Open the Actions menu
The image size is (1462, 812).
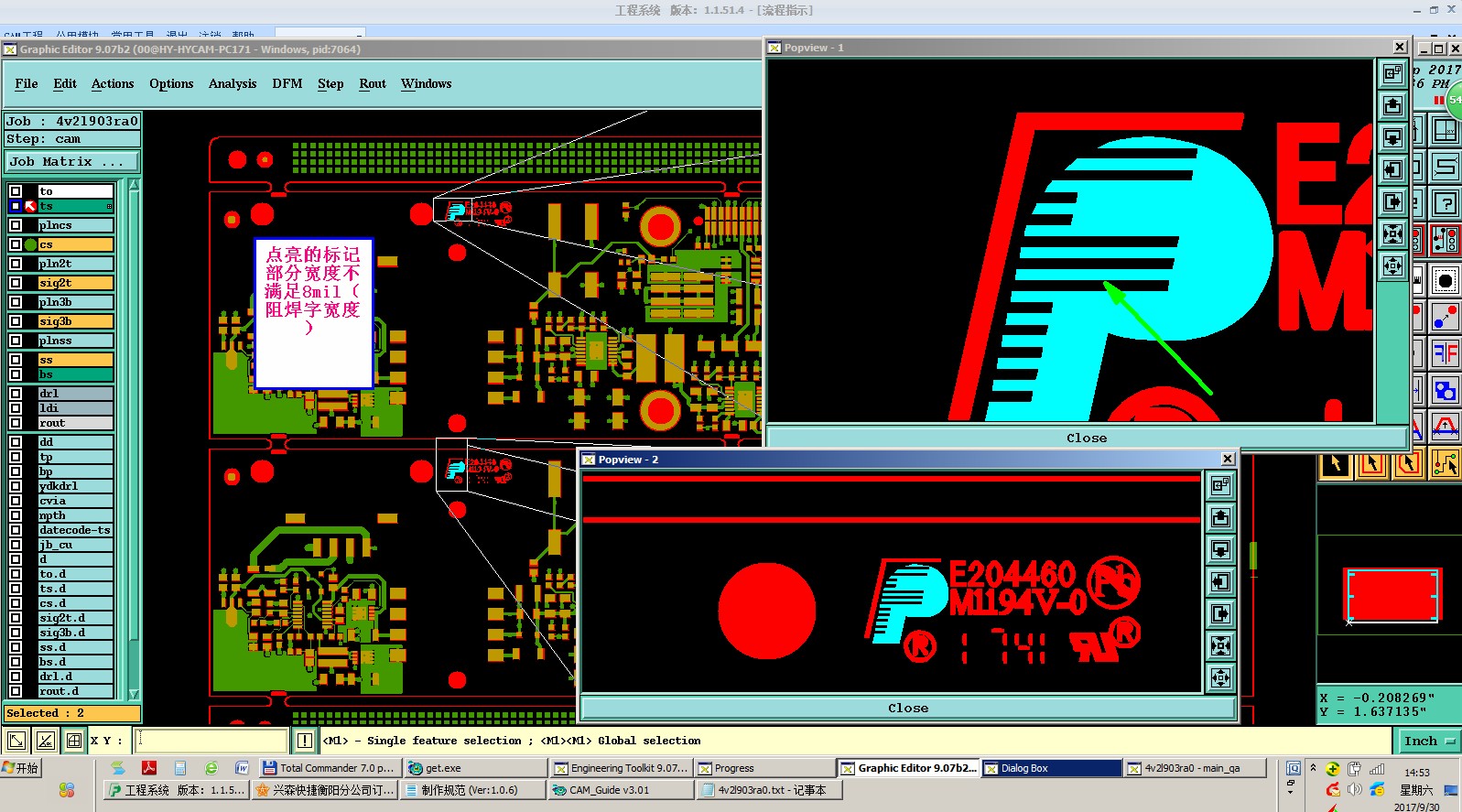pos(113,83)
